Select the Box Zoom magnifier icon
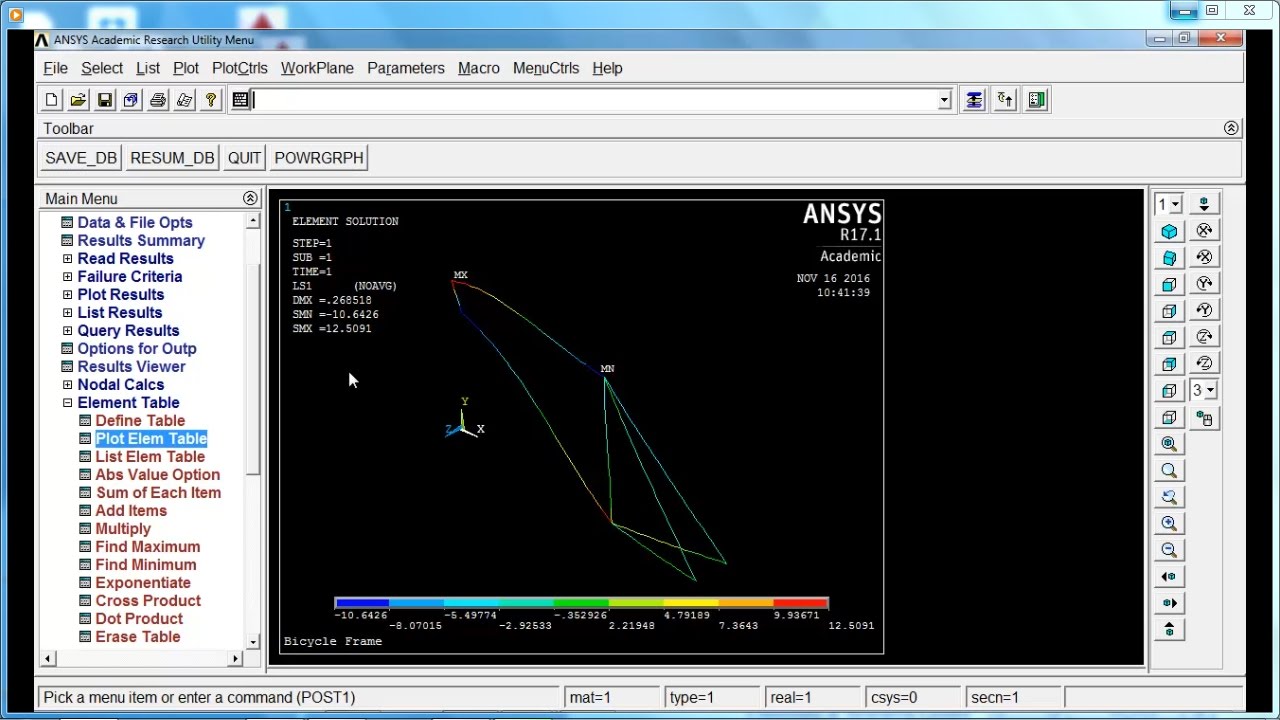The height and width of the screenshot is (720, 1280). point(1169,471)
